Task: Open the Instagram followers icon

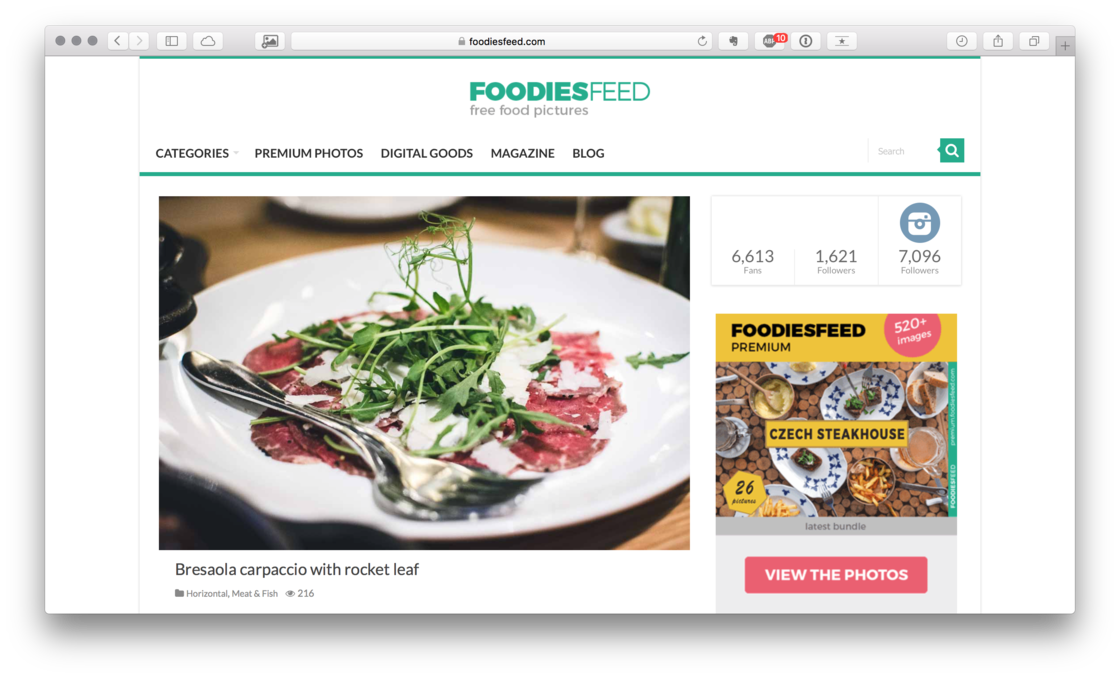Action: click(x=919, y=223)
